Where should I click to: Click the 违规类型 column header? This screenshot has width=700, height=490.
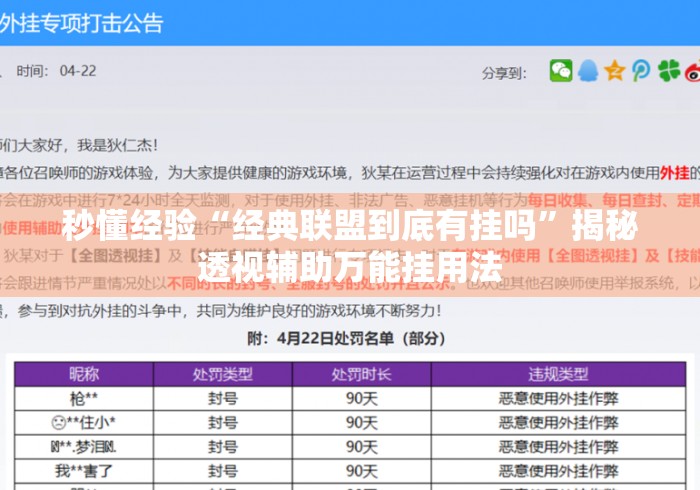[x=558, y=374]
